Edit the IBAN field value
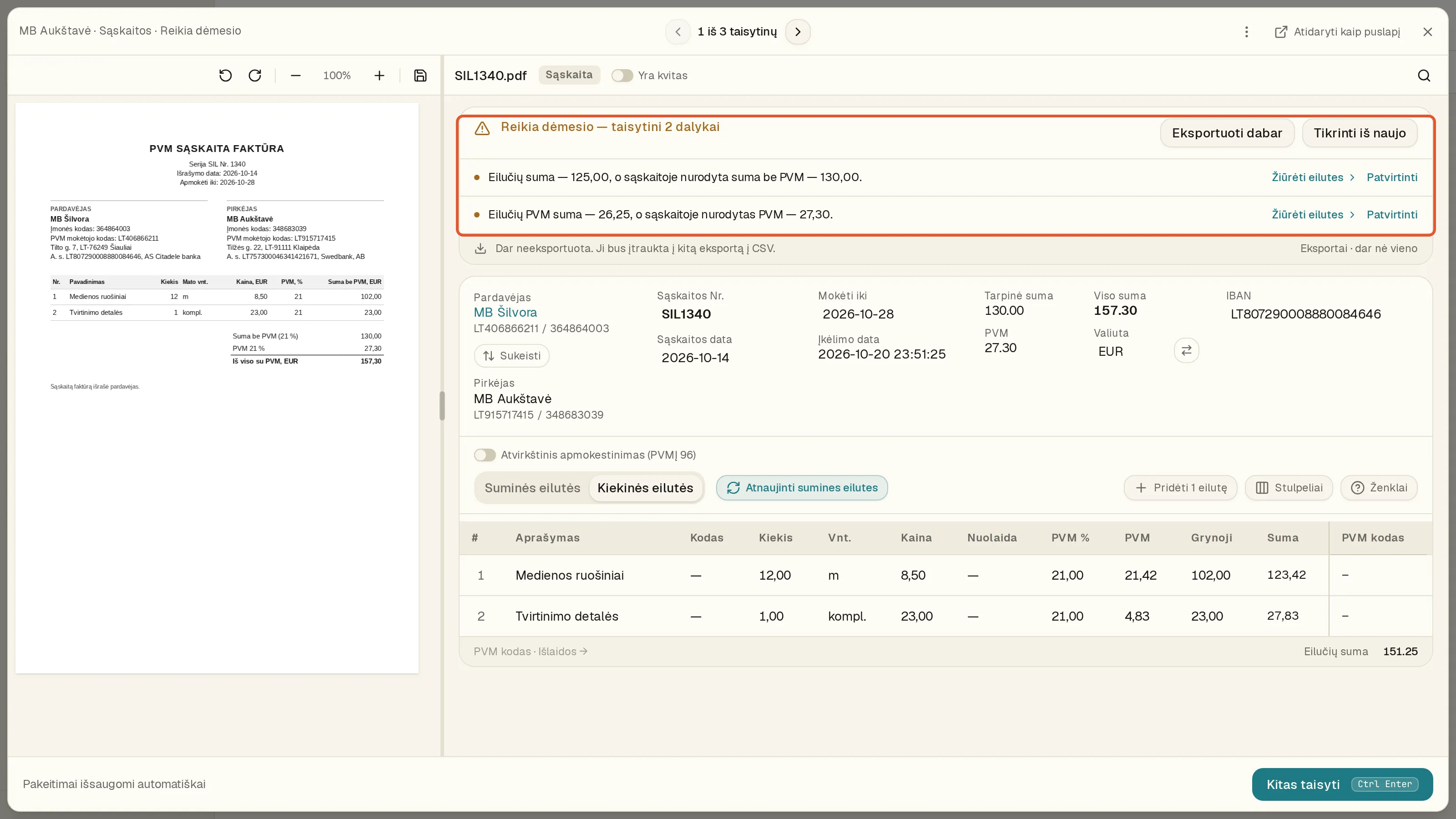 (x=1306, y=313)
